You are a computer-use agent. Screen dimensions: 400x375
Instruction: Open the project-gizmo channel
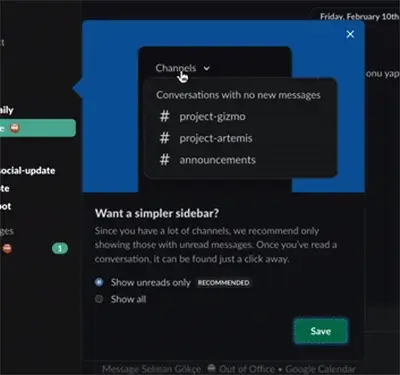point(212,117)
